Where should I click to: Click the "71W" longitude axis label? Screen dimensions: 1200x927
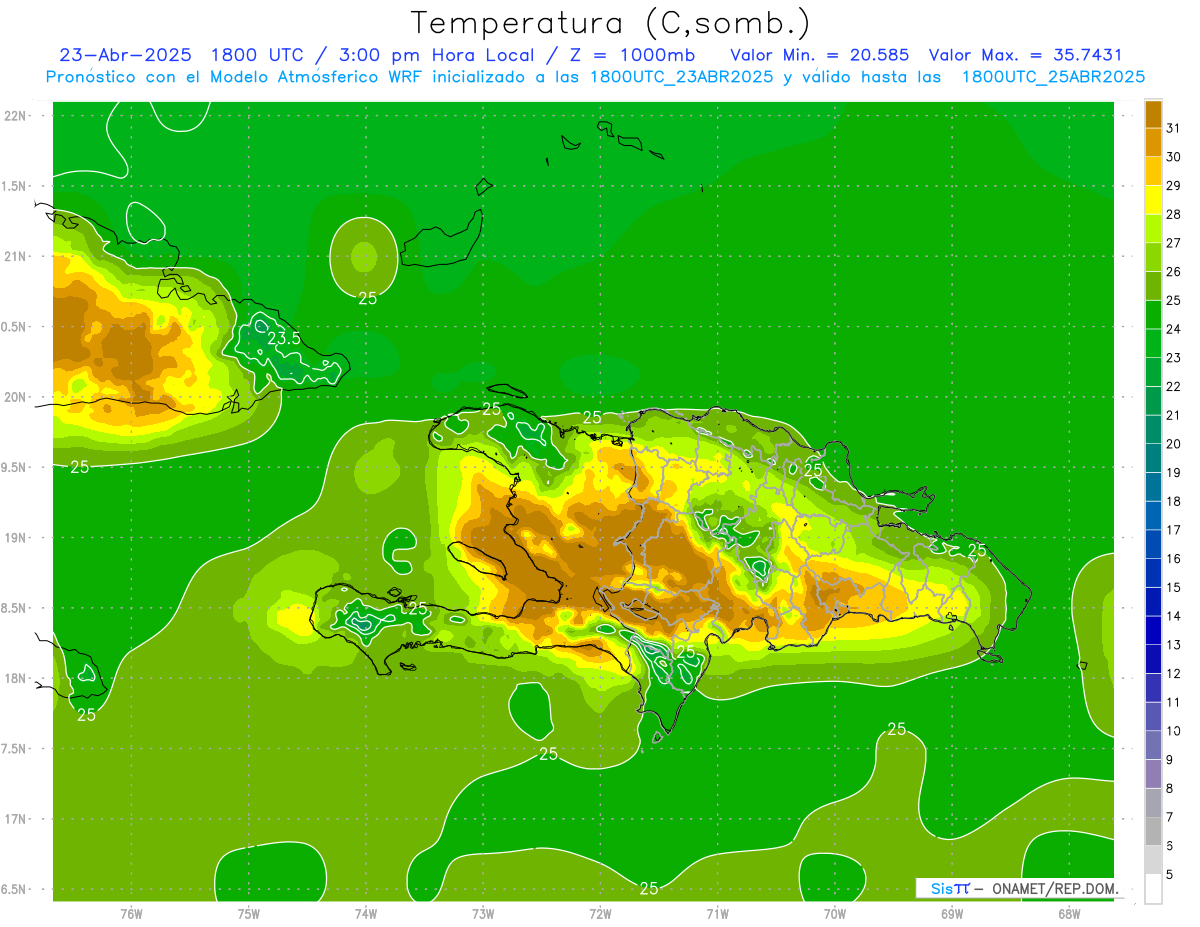717,914
